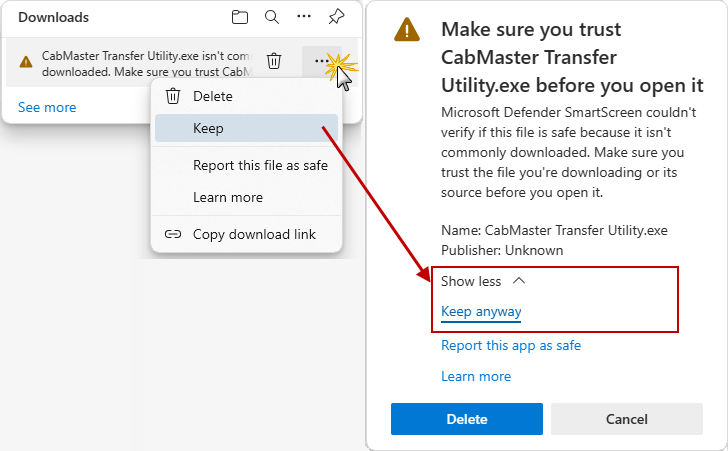Screen dimensions: 728x451
Task: Open more options in Downloads panel header
Action: 304,17
